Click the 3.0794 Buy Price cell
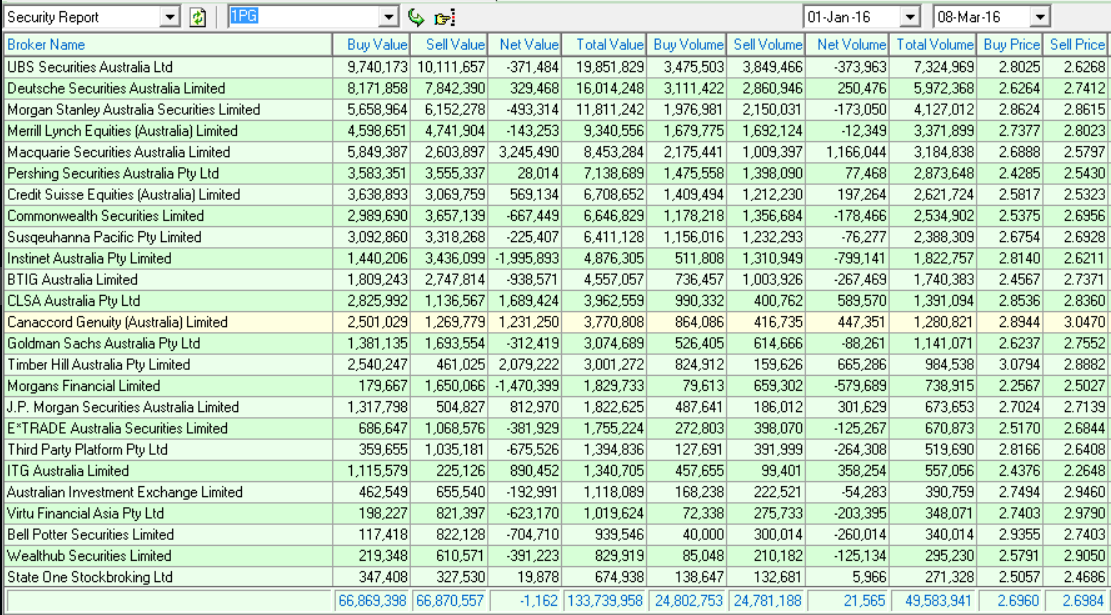This screenshot has width=1111, height=615. point(1009,365)
